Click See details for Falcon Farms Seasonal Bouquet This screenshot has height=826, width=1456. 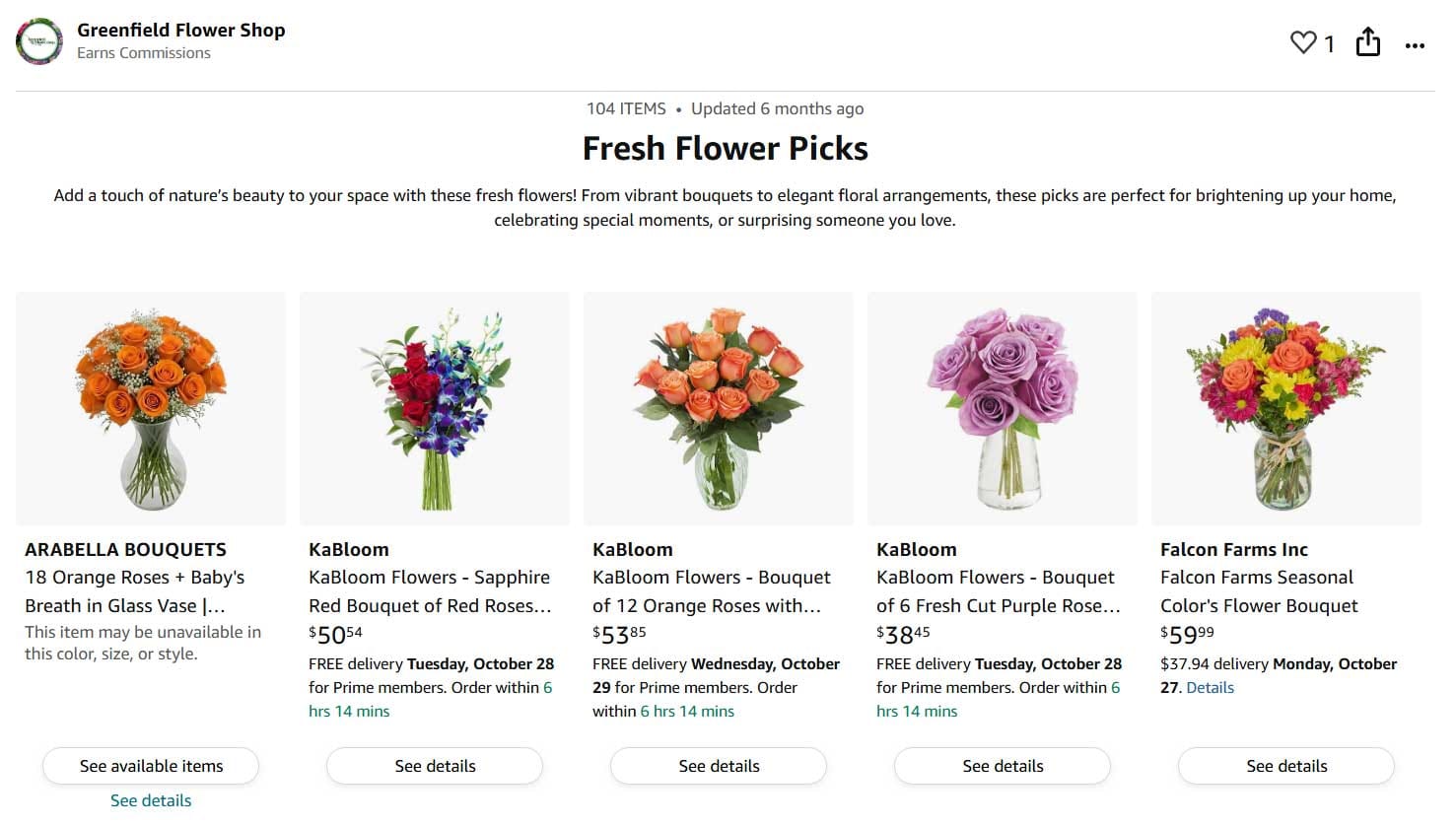1285,766
